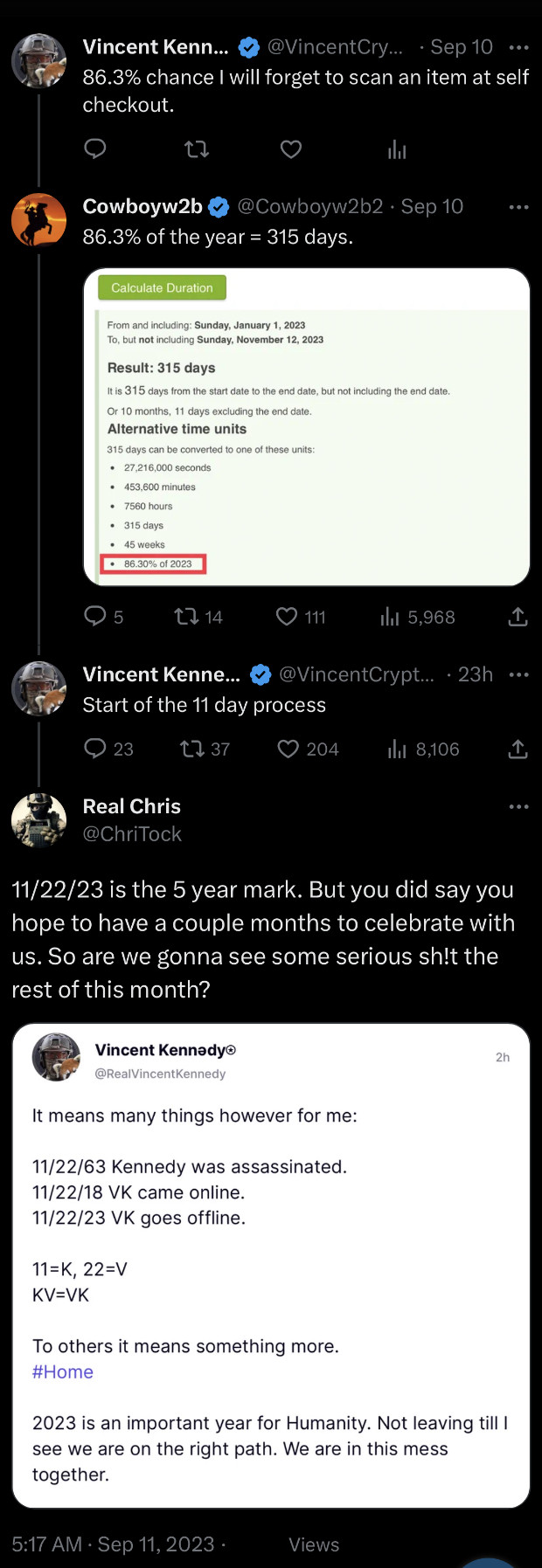Reply to the '11 day process' tweet
The width and height of the screenshot is (542, 1568).
(95, 749)
